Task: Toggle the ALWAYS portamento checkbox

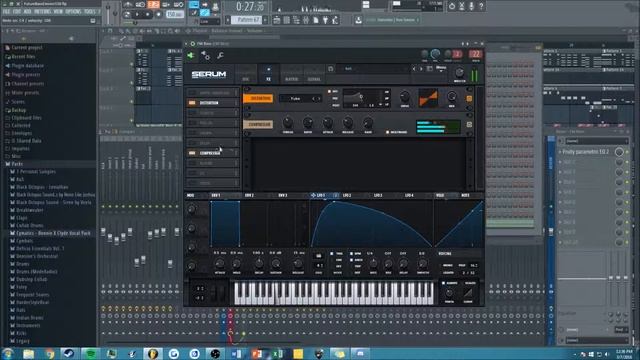Action: coord(444,283)
